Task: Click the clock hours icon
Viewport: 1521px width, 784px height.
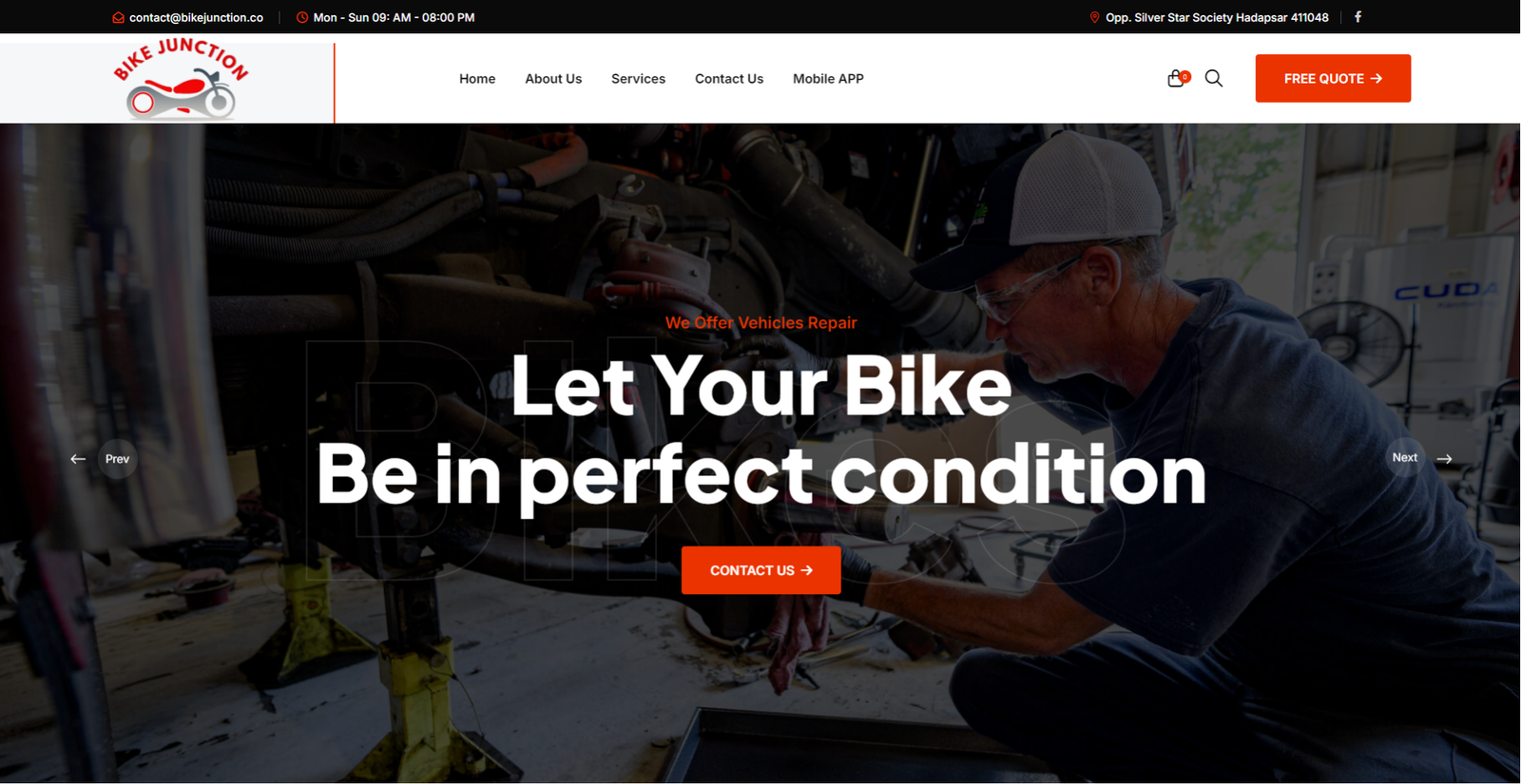Action: click(302, 17)
